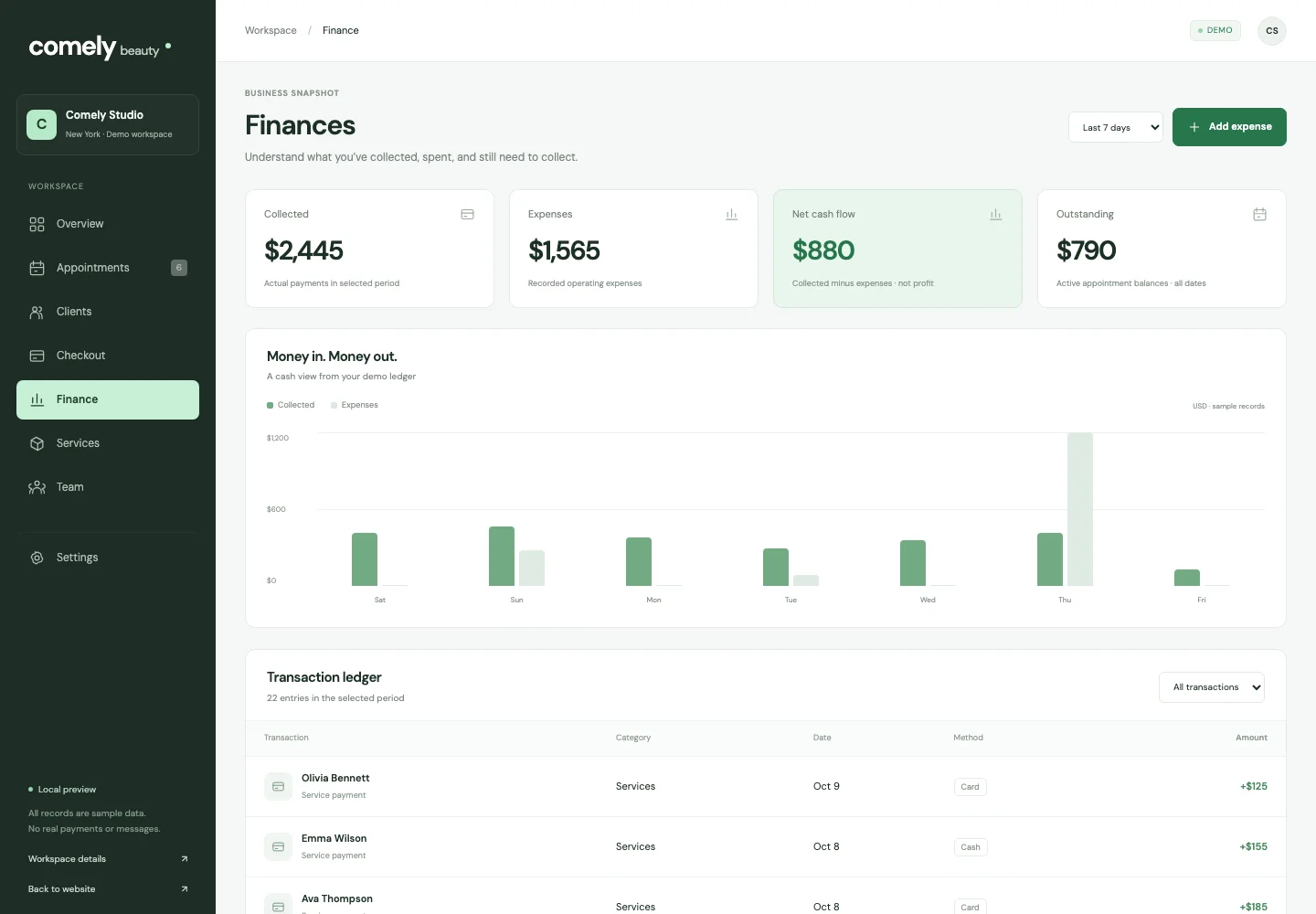
Task: Click the Clients people icon
Action: click(37, 312)
